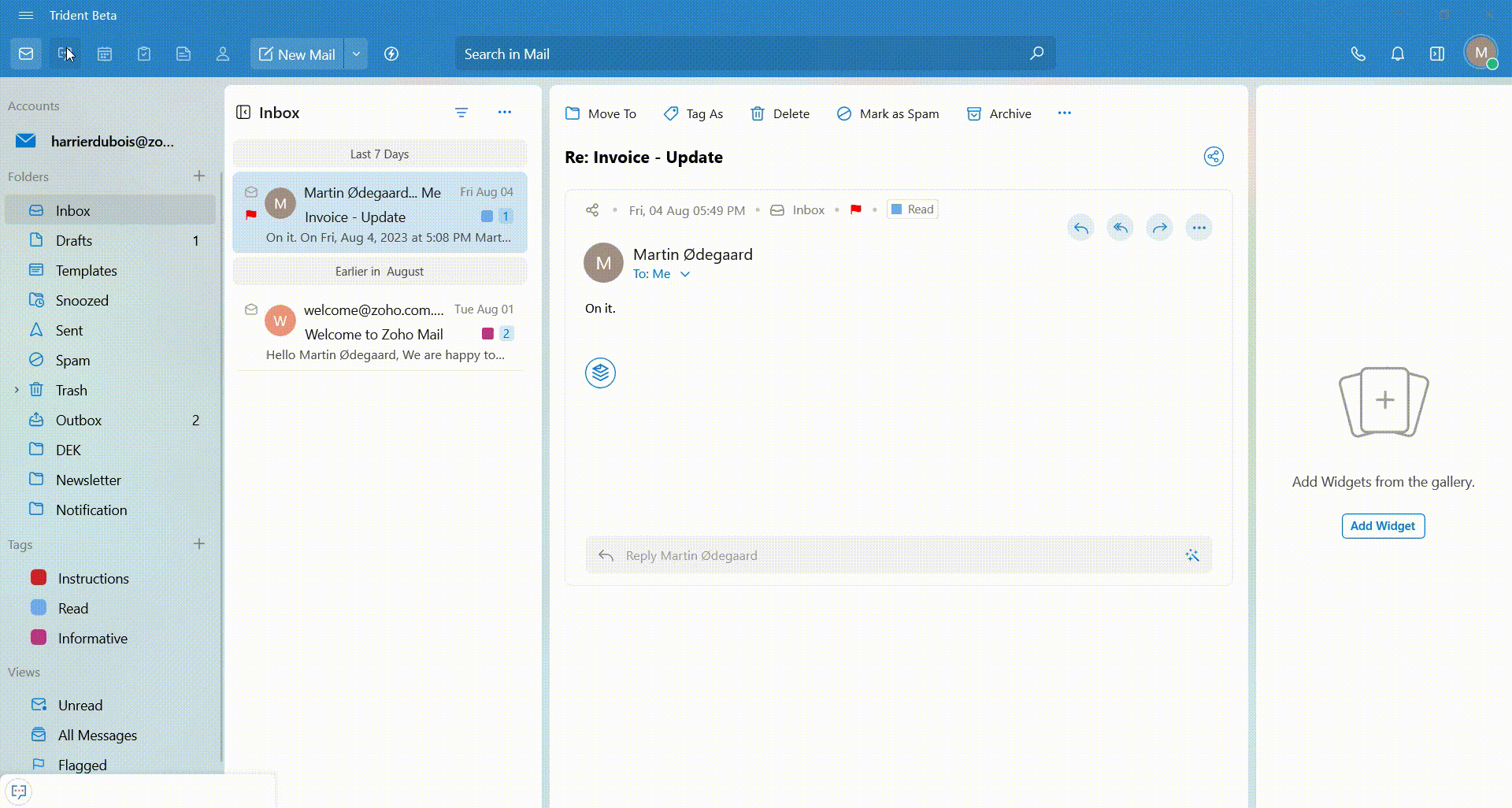Open the inbox filter icon
Screen dimensions: 1512x808
tap(461, 113)
